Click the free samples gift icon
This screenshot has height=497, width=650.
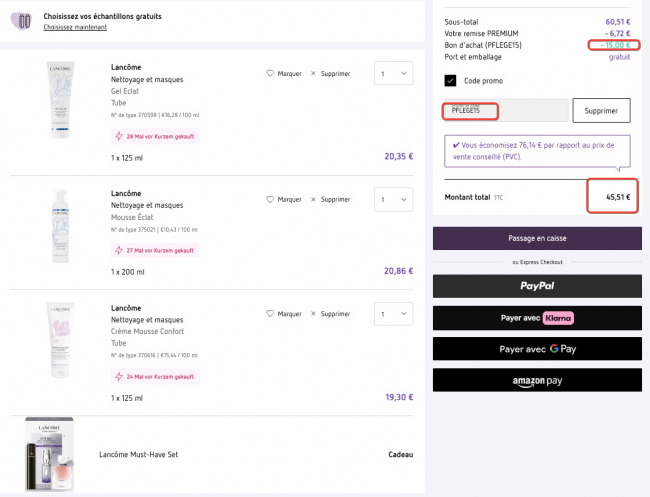tap(25, 21)
